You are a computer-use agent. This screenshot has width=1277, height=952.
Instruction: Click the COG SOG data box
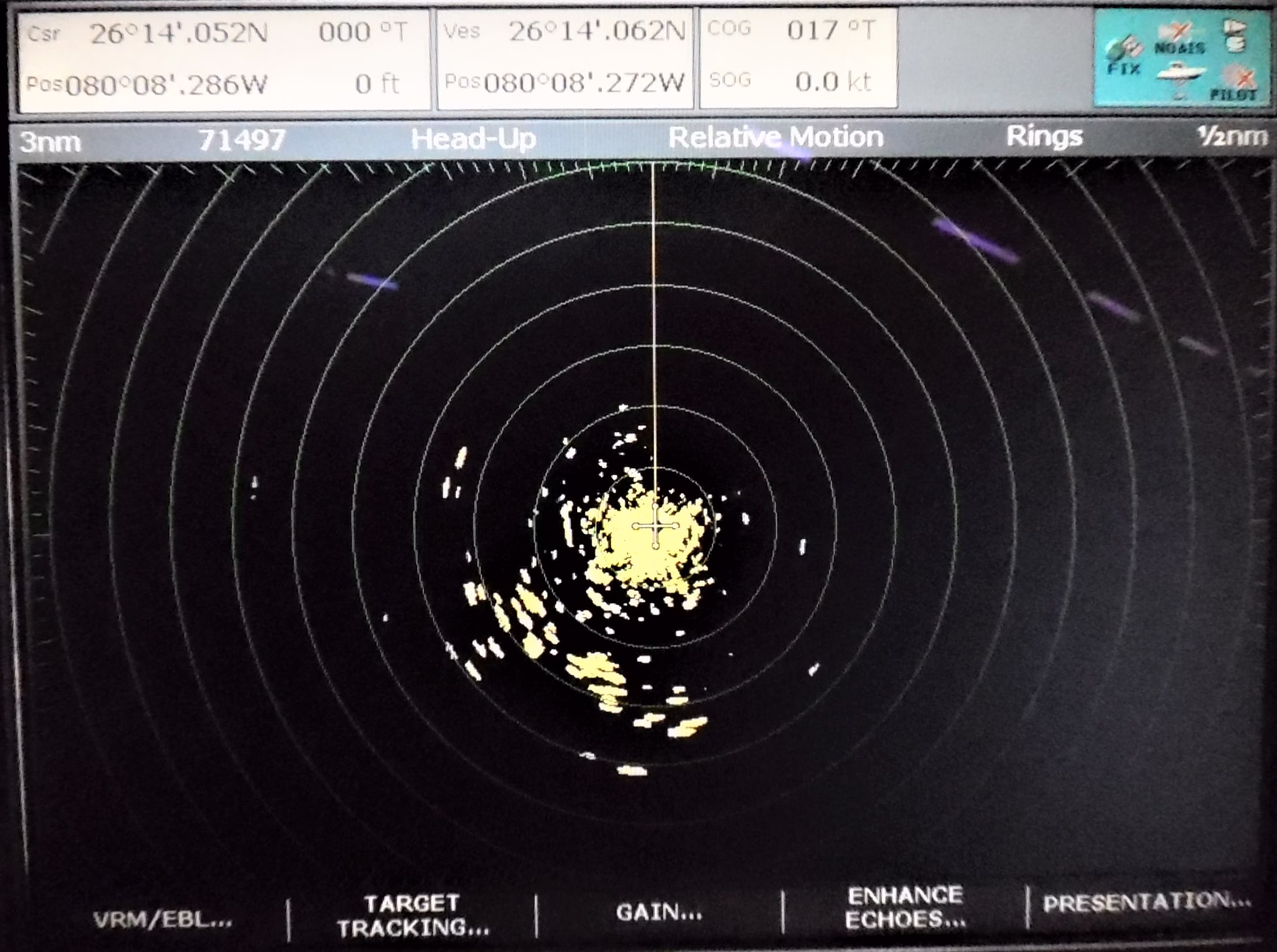coord(798,57)
